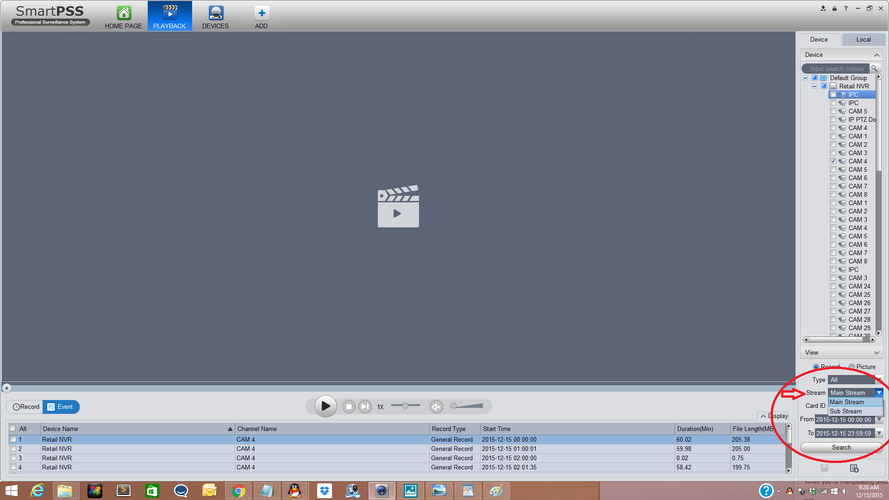
Task: Open the DEVICES toolbar icon
Action: pyautogui.click(x=215, y=13)
